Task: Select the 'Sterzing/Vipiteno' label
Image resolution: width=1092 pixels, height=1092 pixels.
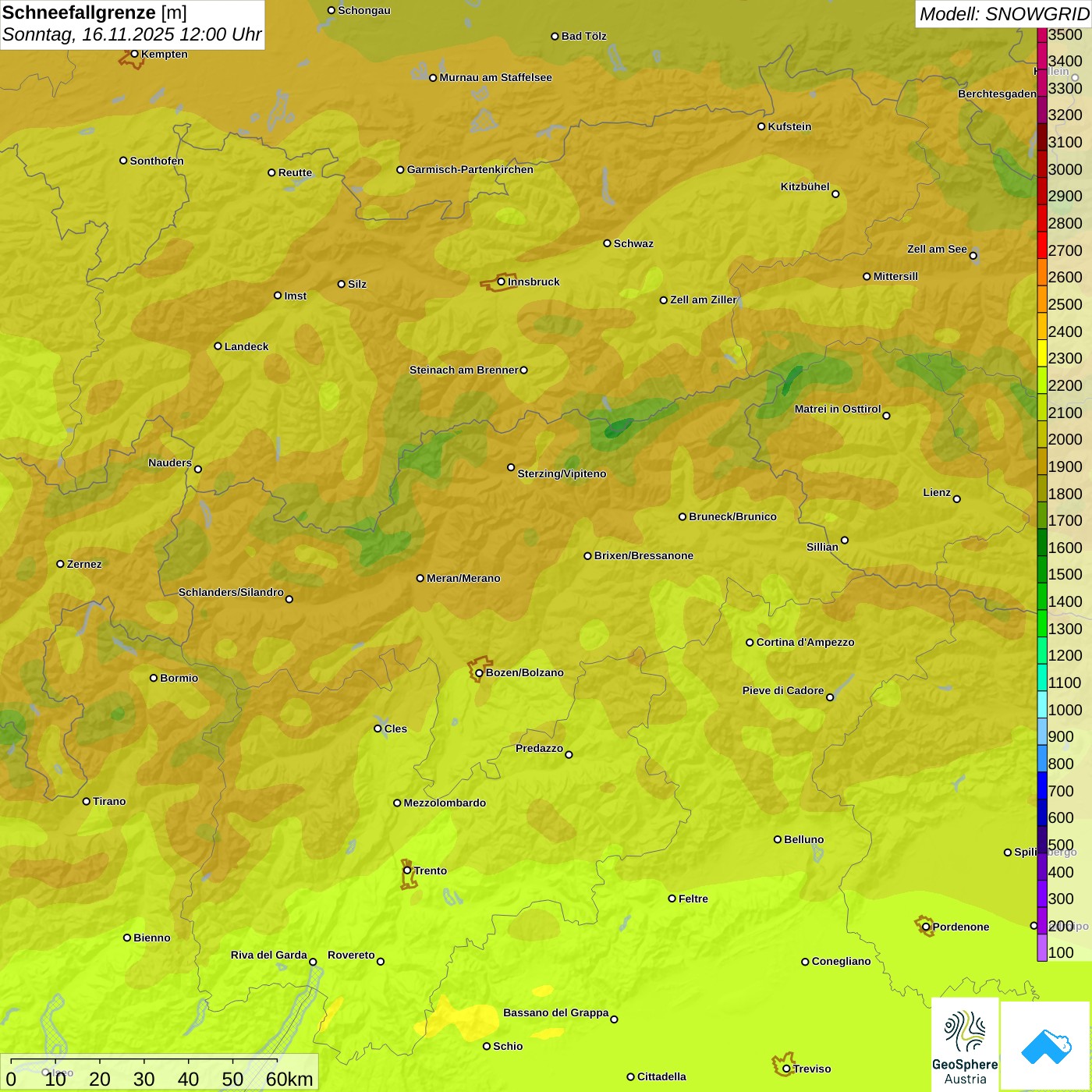Action: click(x=562, y=473)
